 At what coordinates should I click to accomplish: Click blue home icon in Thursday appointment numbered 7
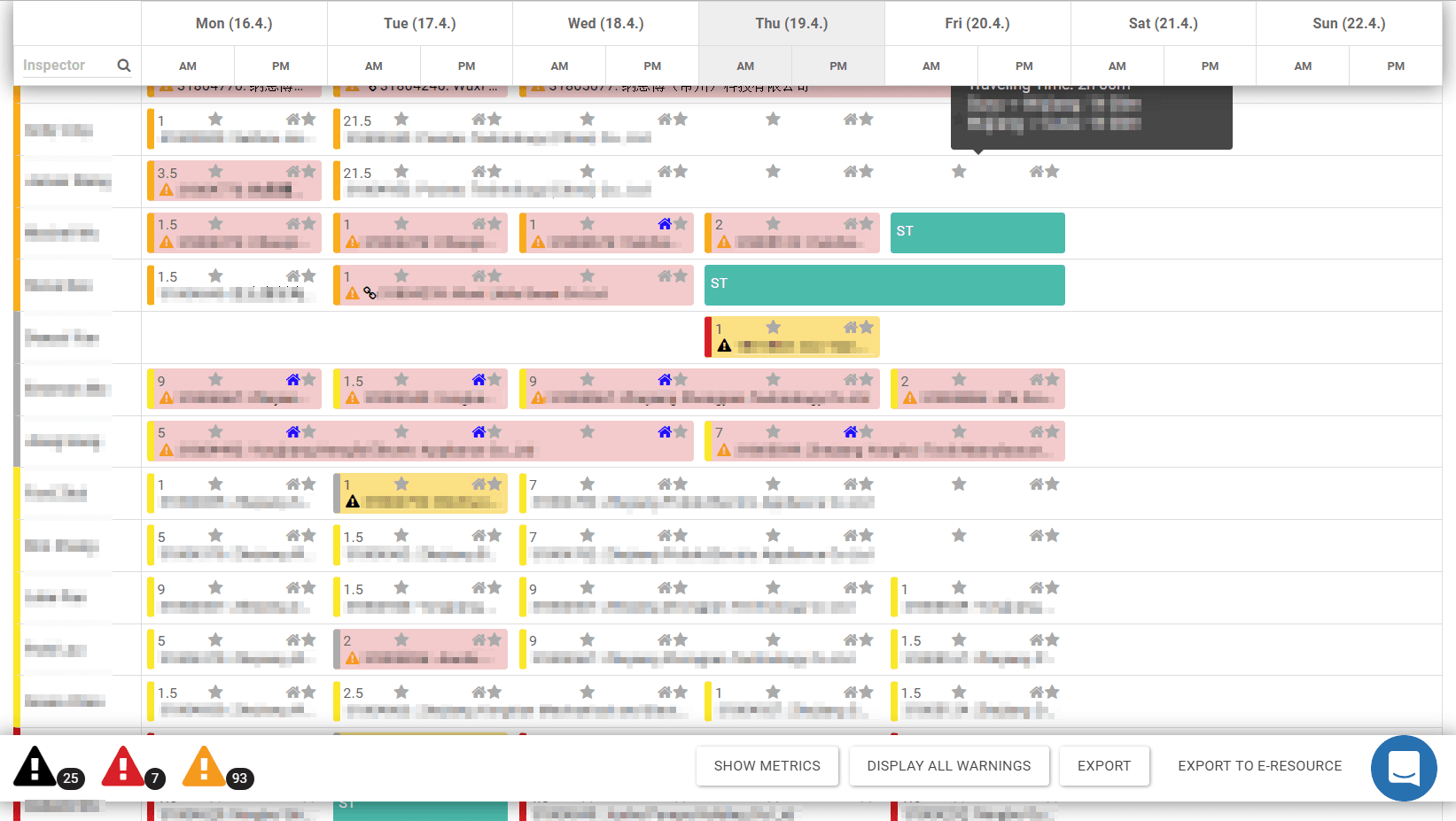click(x=851, y=432)
